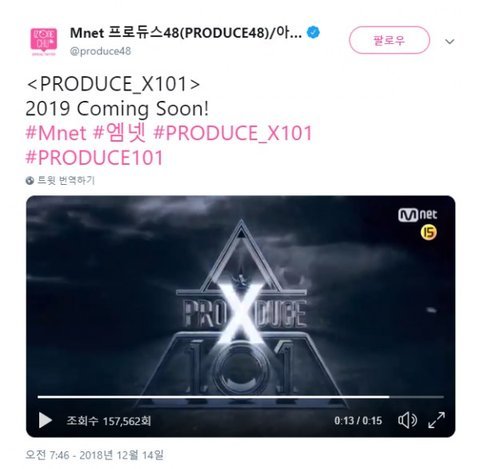This screenshot has height=469, width=480.
Task: Open the #PRODUCE_X101 hashtag
Action: pyautogui.click(x=232, y=133)
